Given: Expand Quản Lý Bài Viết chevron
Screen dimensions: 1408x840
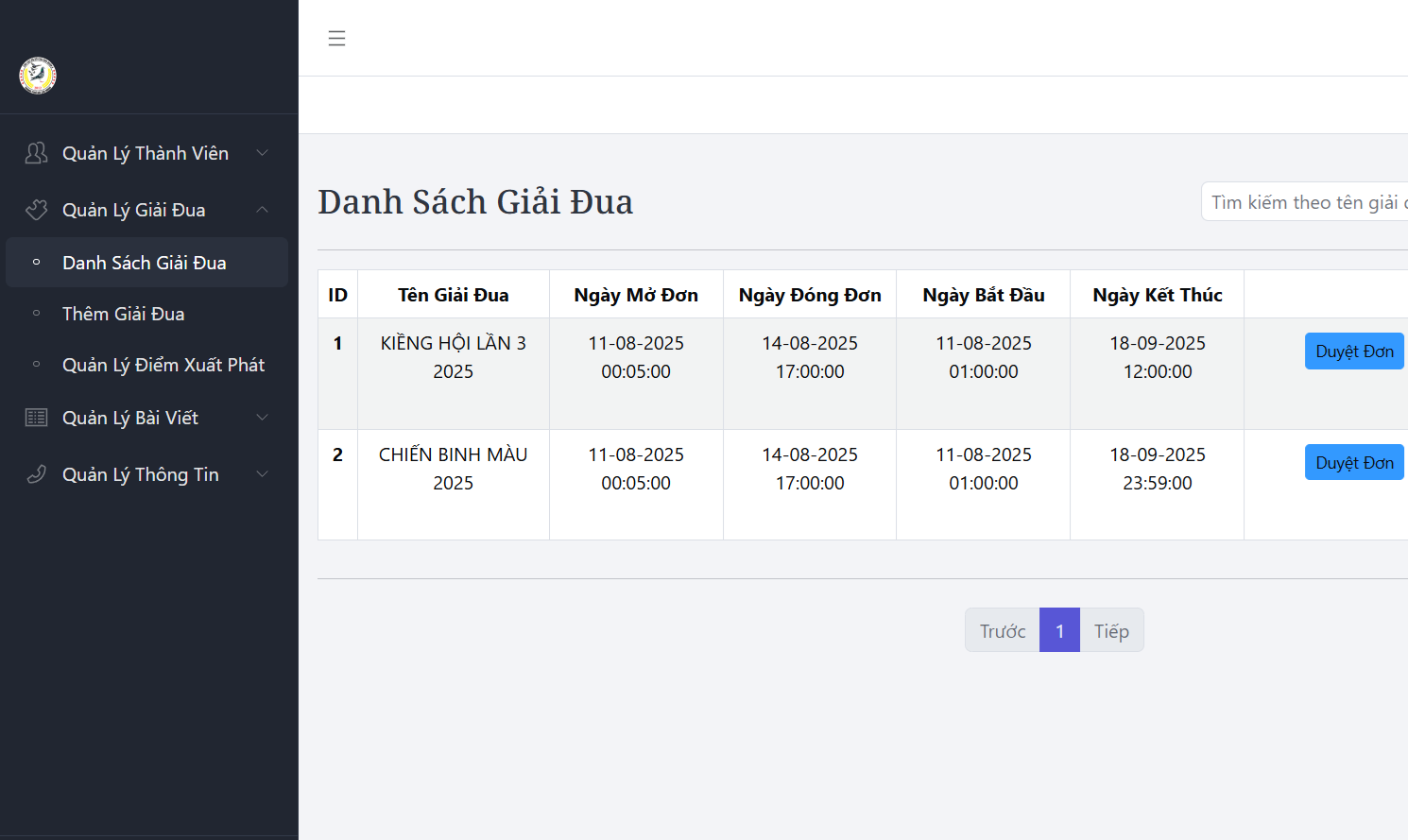Looking at the screenshot, I should pyautogui.click(x=263, y=418).
